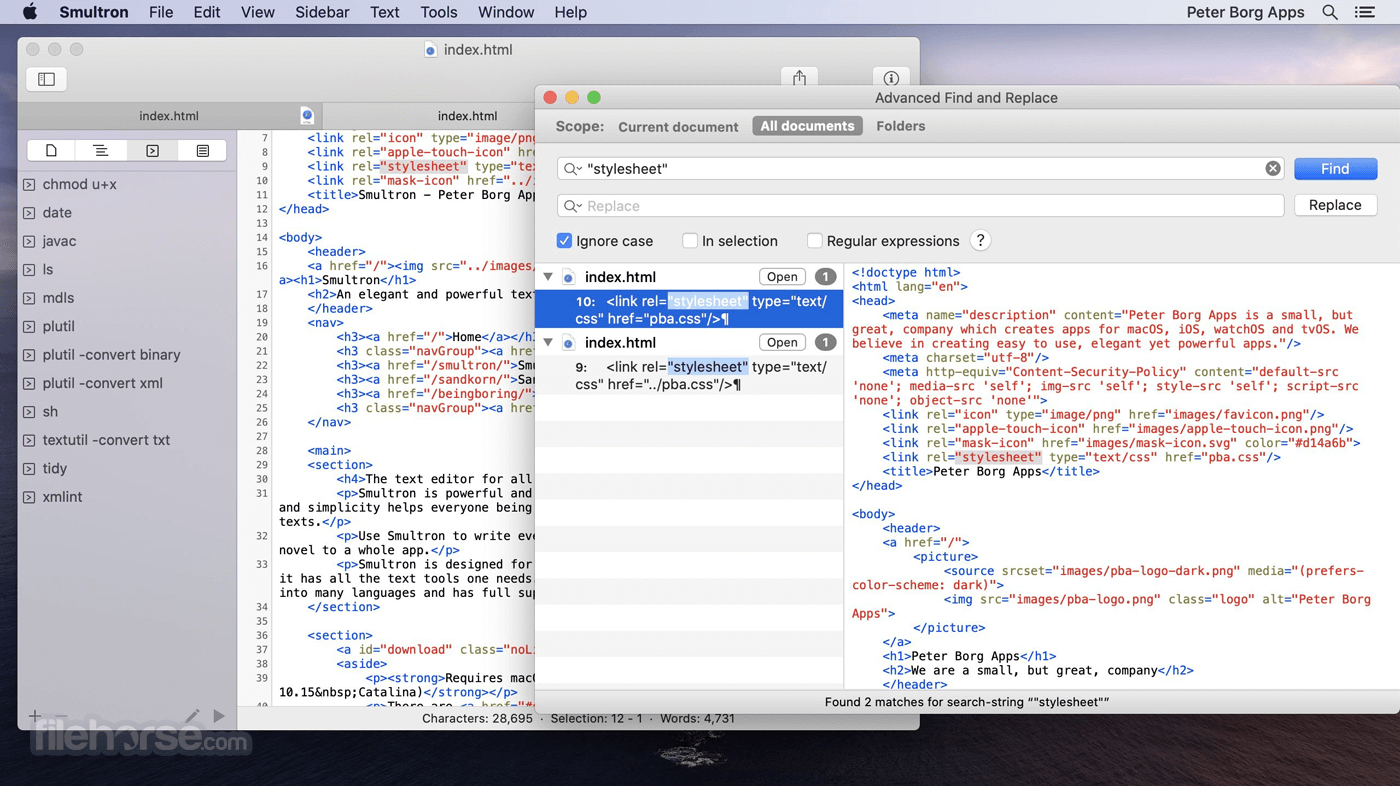Open the first index.html result

click(782, 277)
